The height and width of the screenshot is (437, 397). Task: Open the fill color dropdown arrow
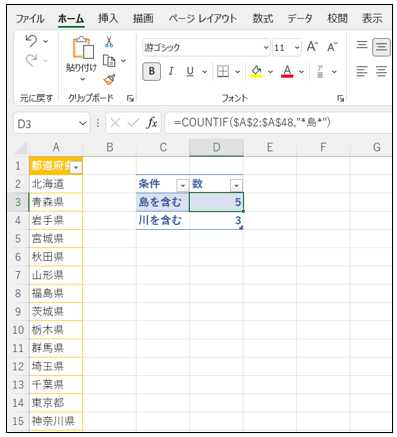click(270, 72)
